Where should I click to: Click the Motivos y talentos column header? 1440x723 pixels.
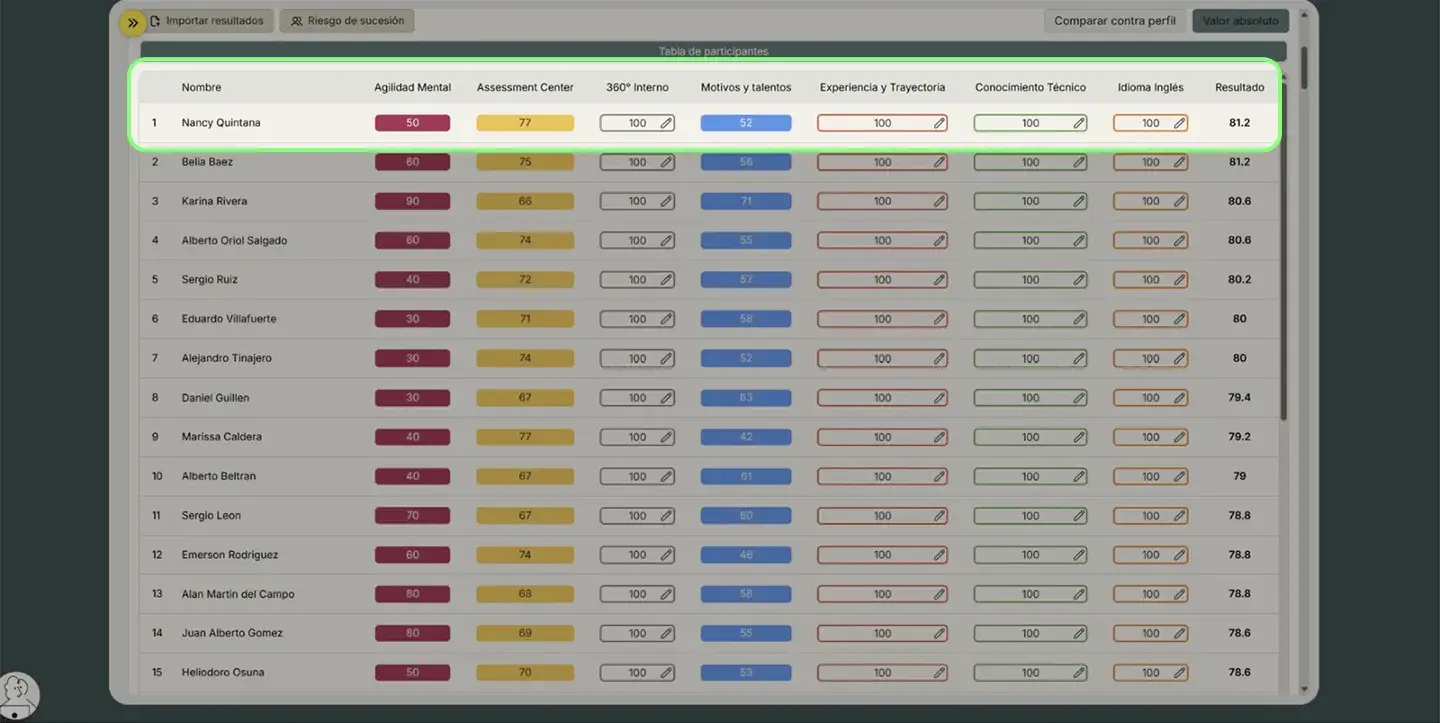(x=746, y=87)
